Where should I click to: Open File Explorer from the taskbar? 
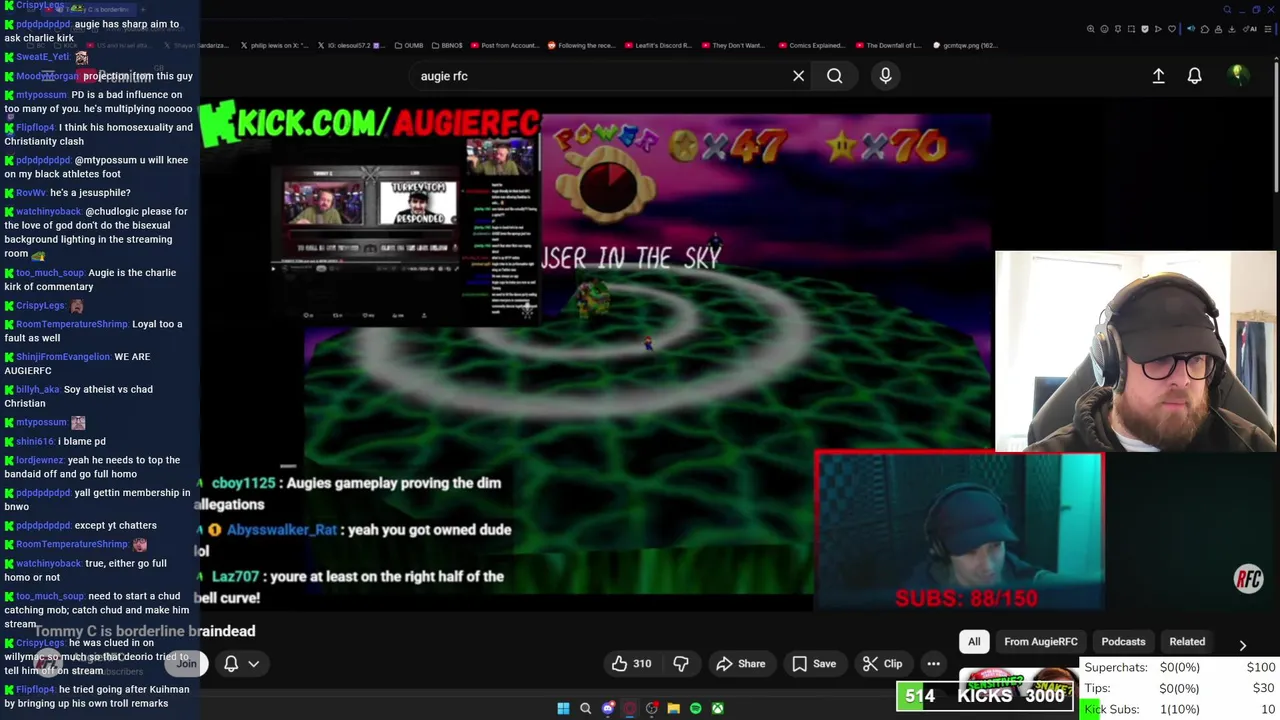[674, 708]
